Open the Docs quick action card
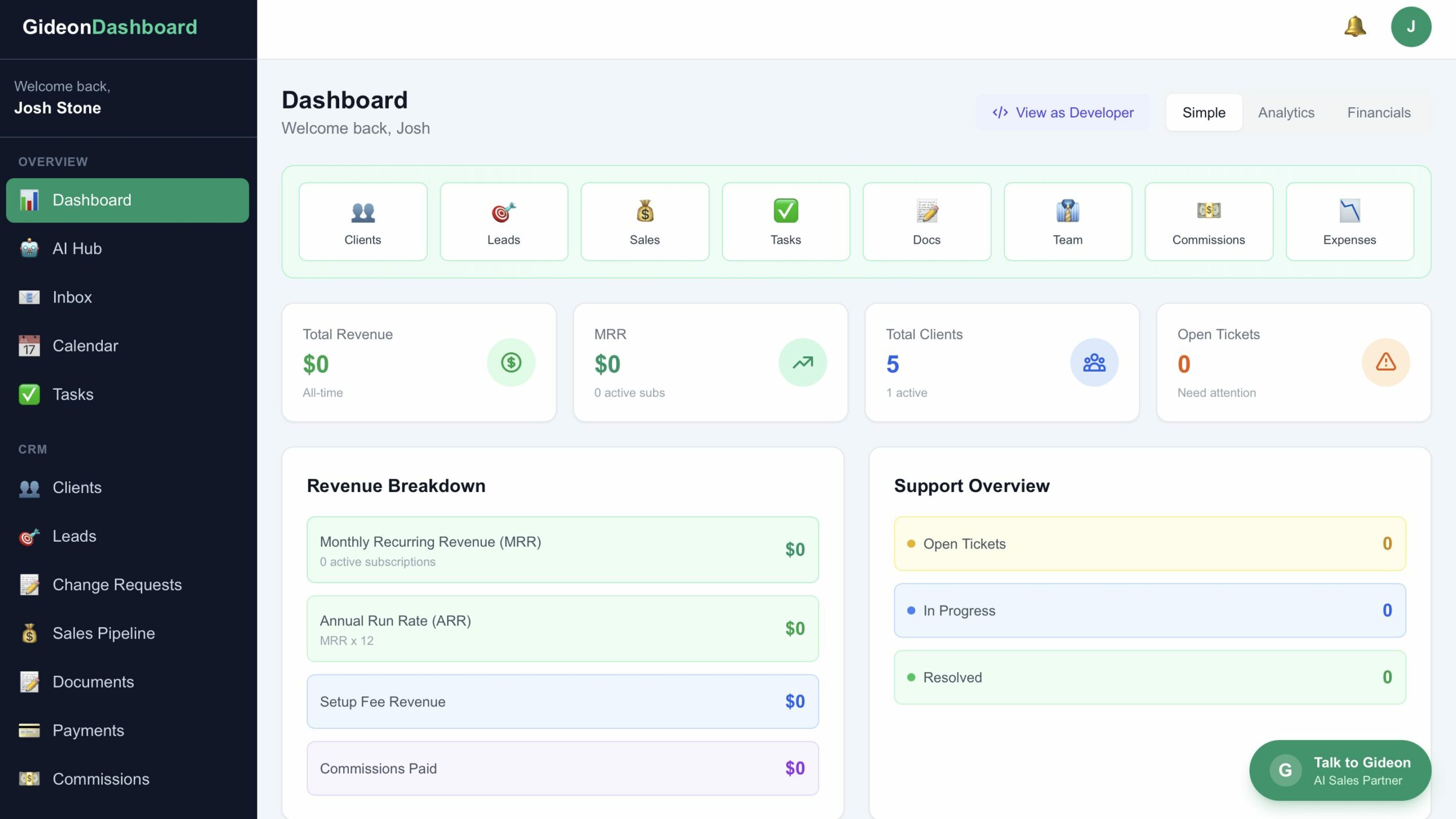The height and width of the screenshot is (819, 1456). click(x=926, y=221)
